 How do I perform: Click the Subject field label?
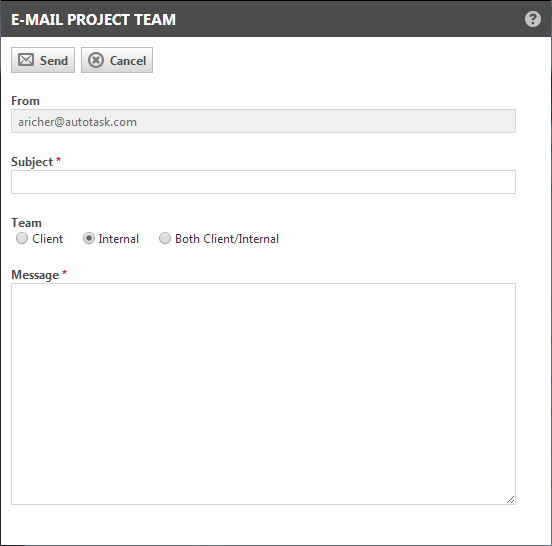point(32,162)
